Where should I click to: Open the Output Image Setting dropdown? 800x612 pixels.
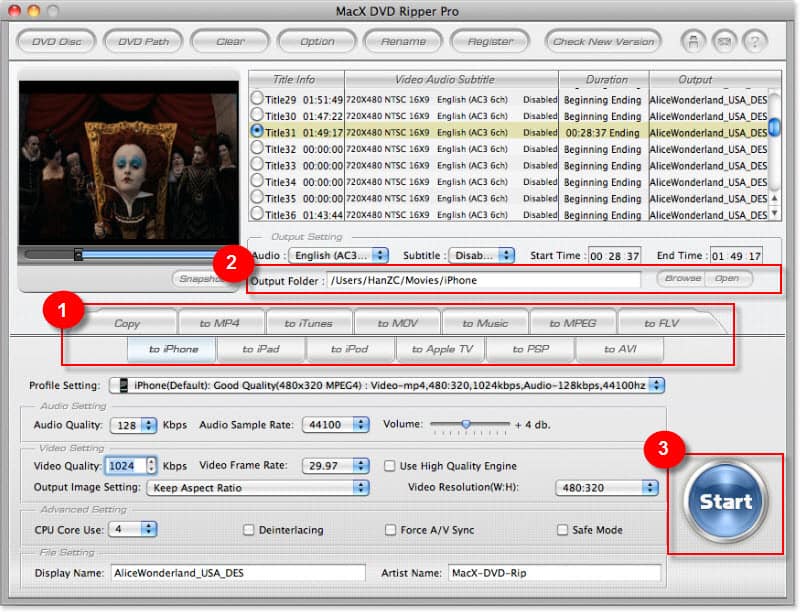258,488
